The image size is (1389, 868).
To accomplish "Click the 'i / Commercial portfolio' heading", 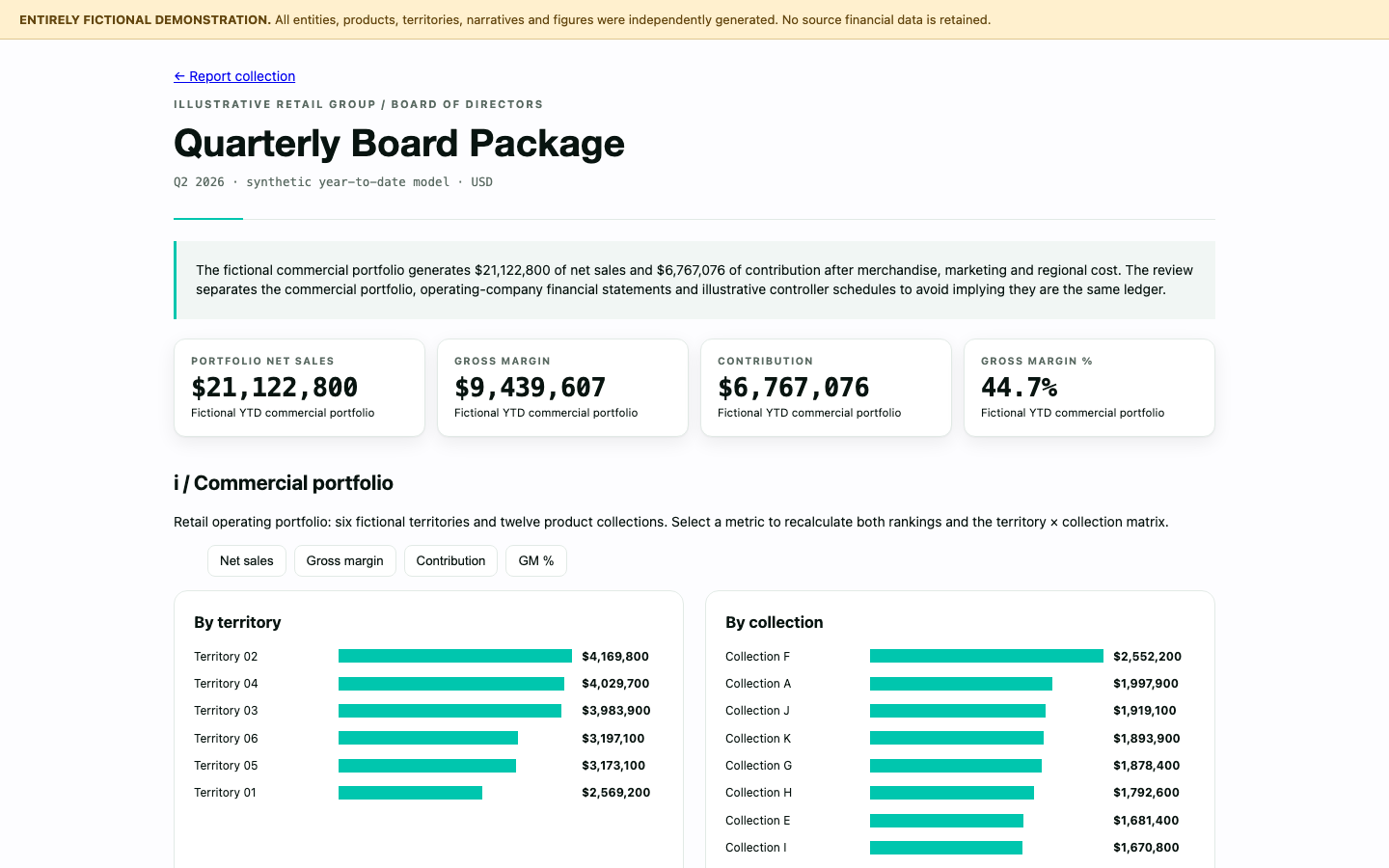I will (x=284, y=483).
